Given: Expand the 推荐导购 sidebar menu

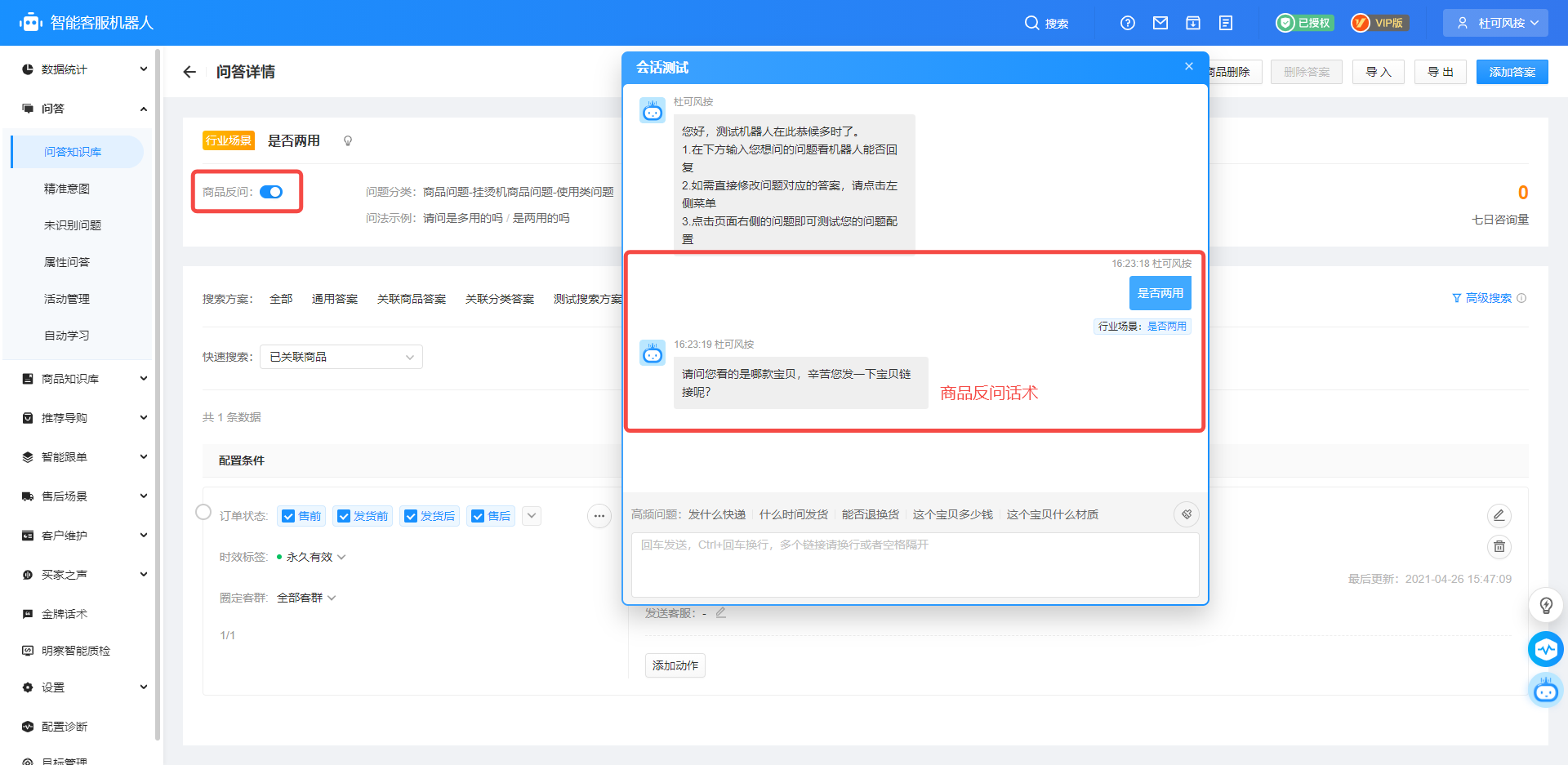Looking at the screenshot, I should coord(85,418).
